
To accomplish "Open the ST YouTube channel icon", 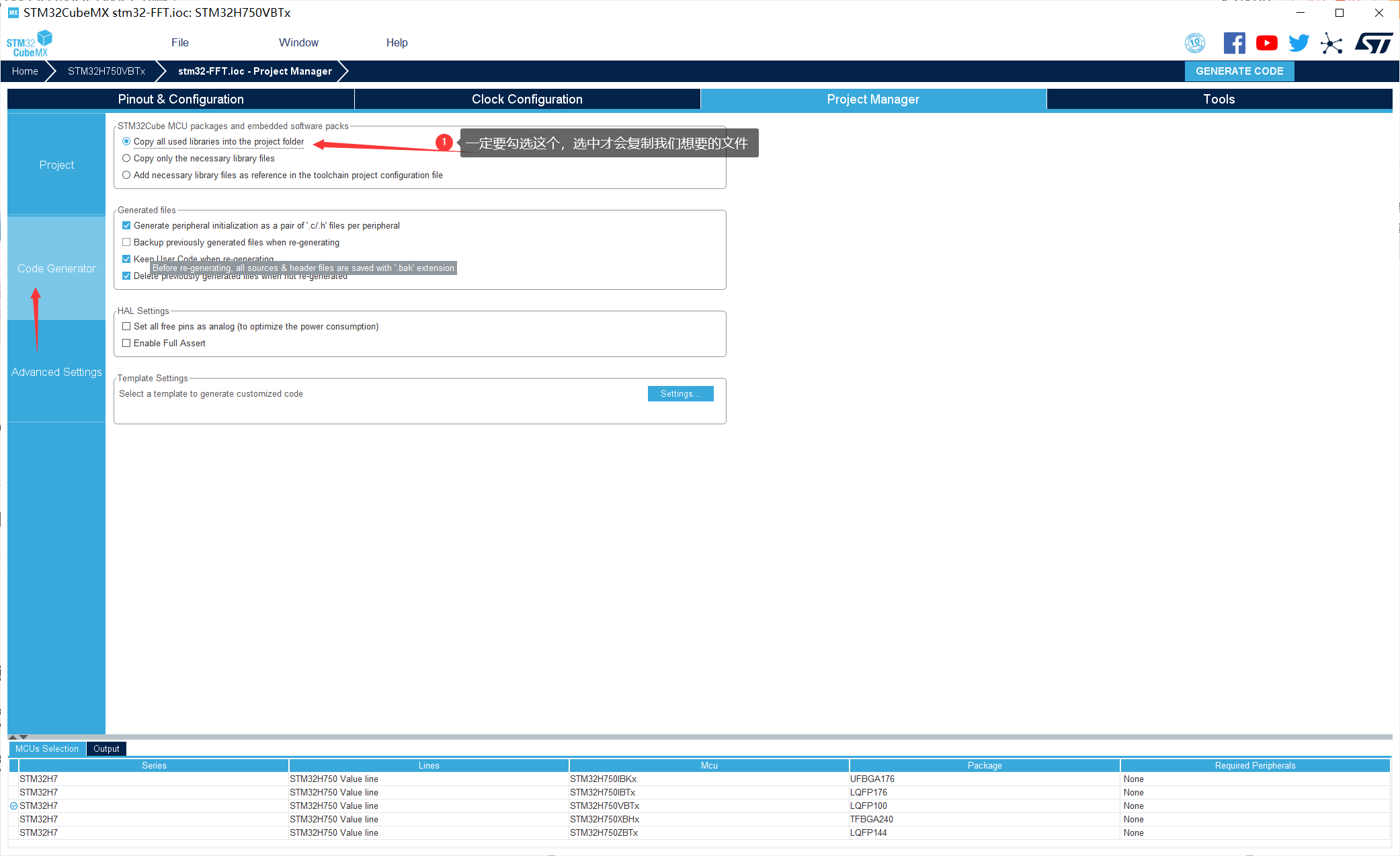I will click(1266, 43).
